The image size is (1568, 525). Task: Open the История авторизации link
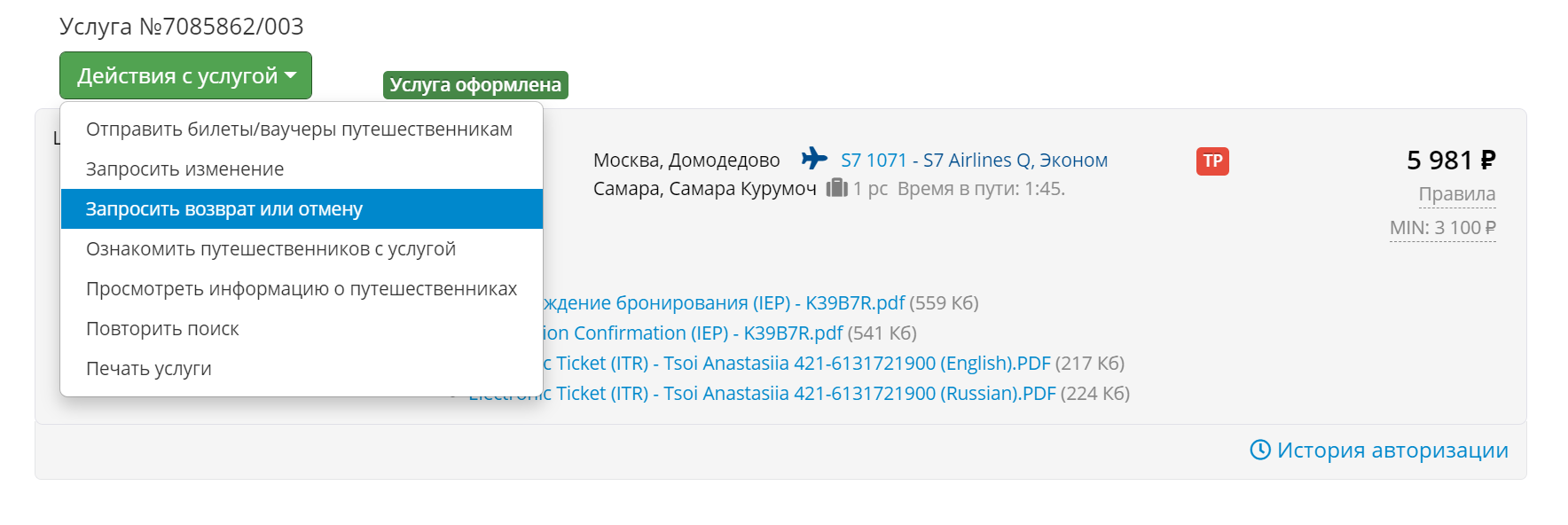pyautogui.click(x=1392, y=451)
